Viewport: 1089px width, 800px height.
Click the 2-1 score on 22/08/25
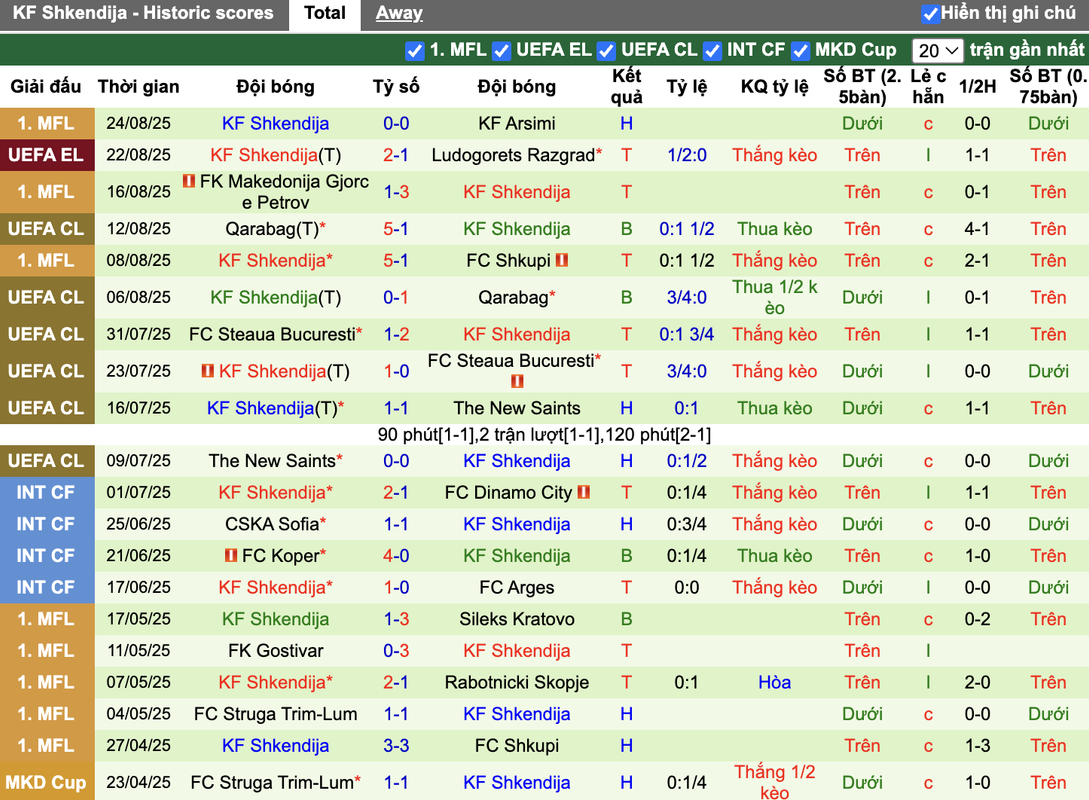pos(396,155)
